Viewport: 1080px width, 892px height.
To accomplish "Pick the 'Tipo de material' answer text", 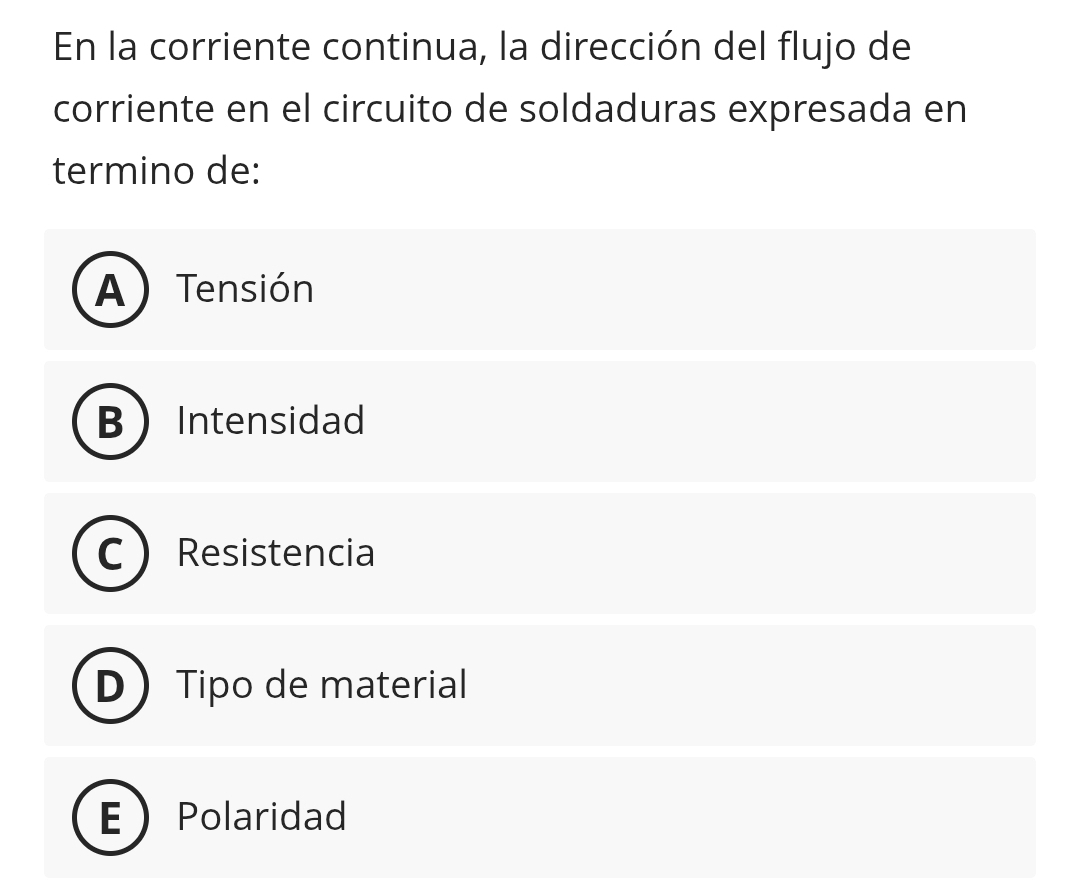I will (322, 686).
